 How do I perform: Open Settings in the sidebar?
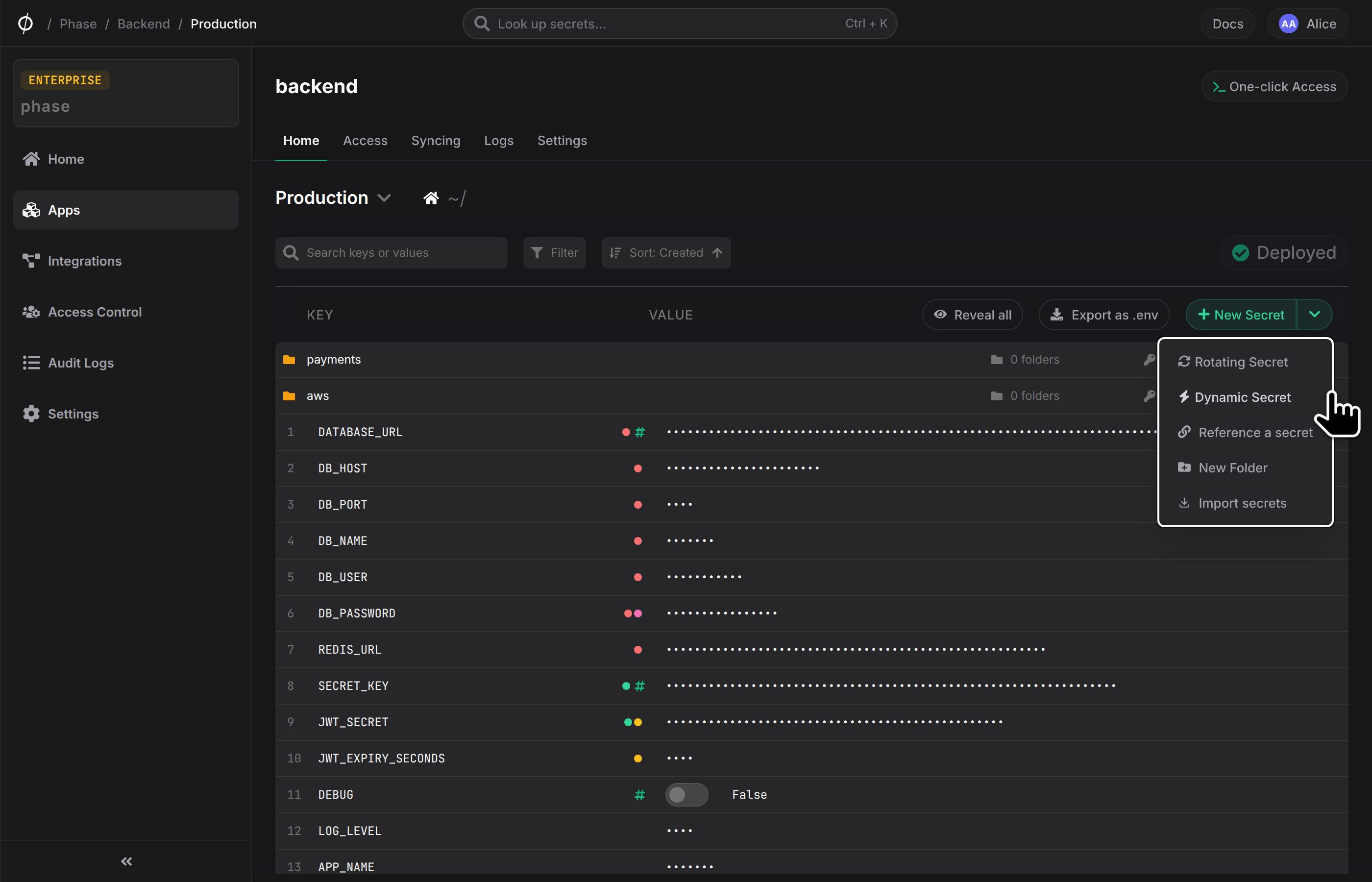(125, 414)
